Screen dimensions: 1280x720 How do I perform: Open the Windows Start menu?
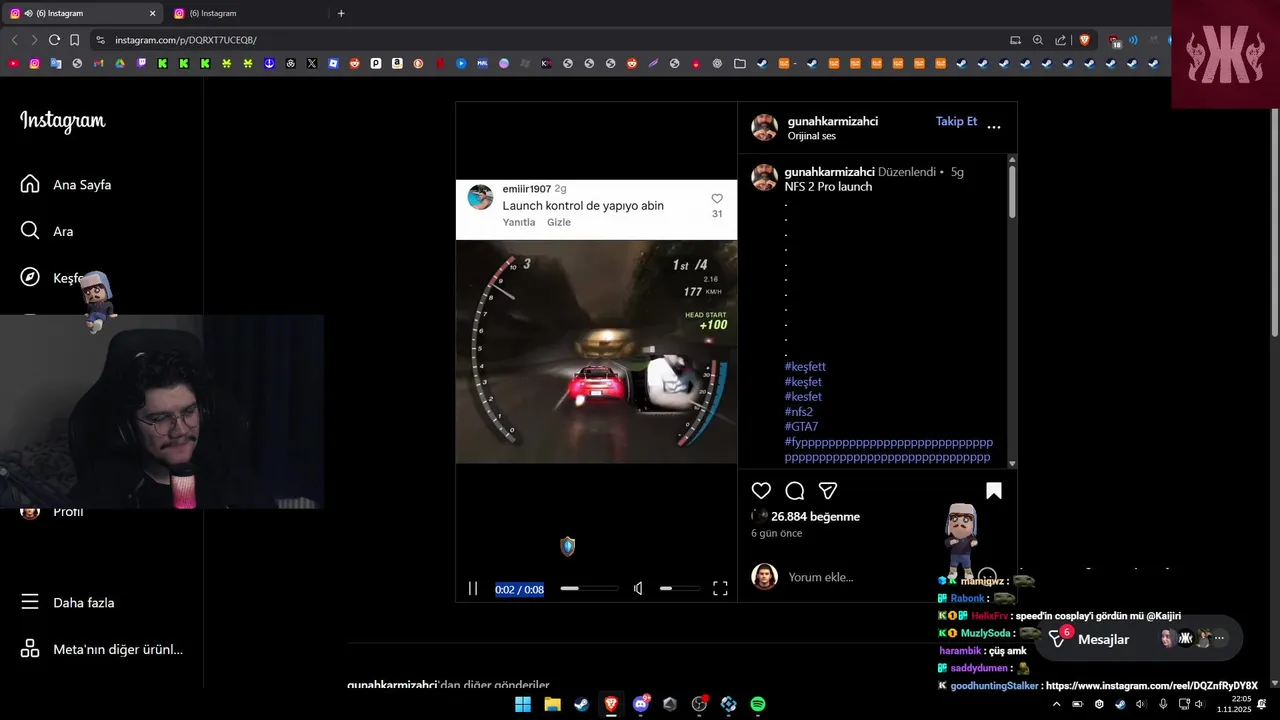pos(523,704)
